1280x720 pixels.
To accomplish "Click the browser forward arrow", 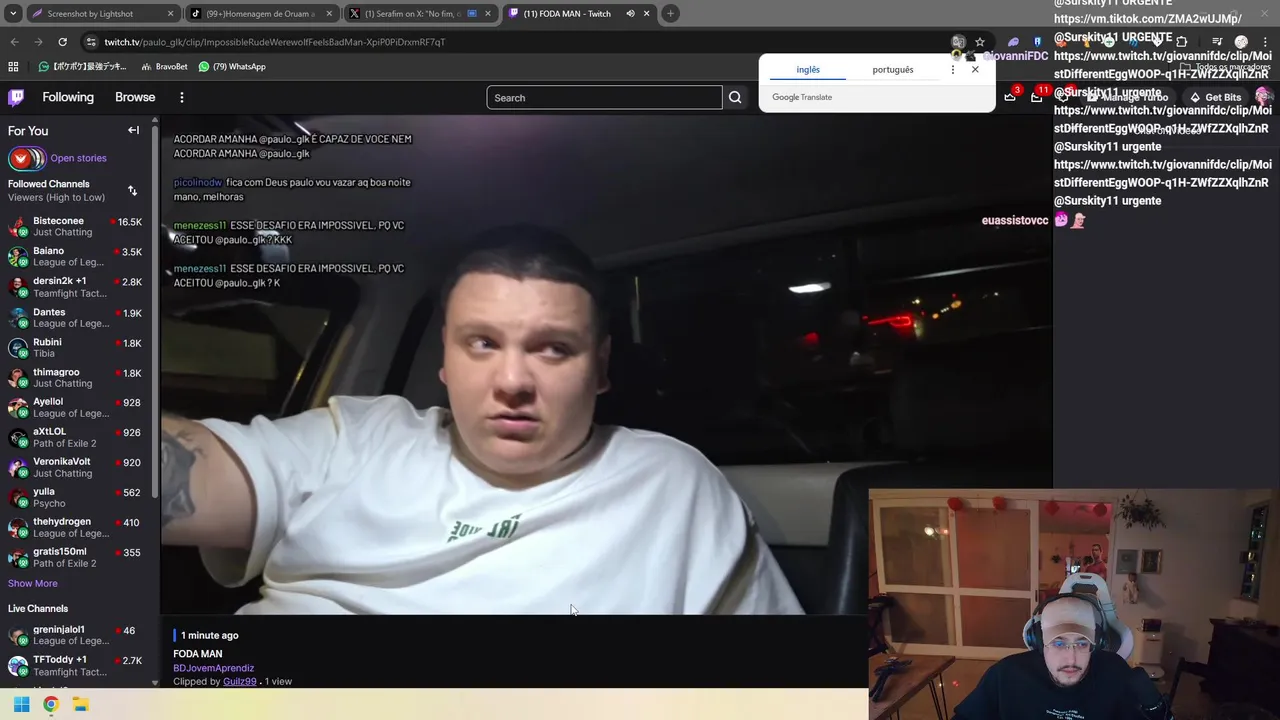I will click(38, 42).
